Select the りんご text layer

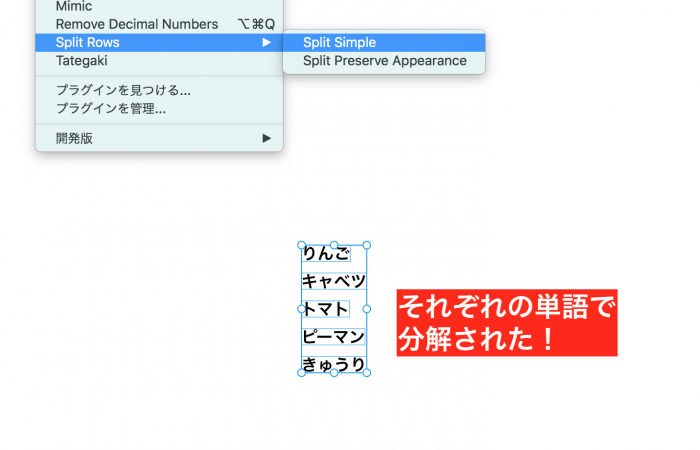pyautogui.click(x=326, y=254)
